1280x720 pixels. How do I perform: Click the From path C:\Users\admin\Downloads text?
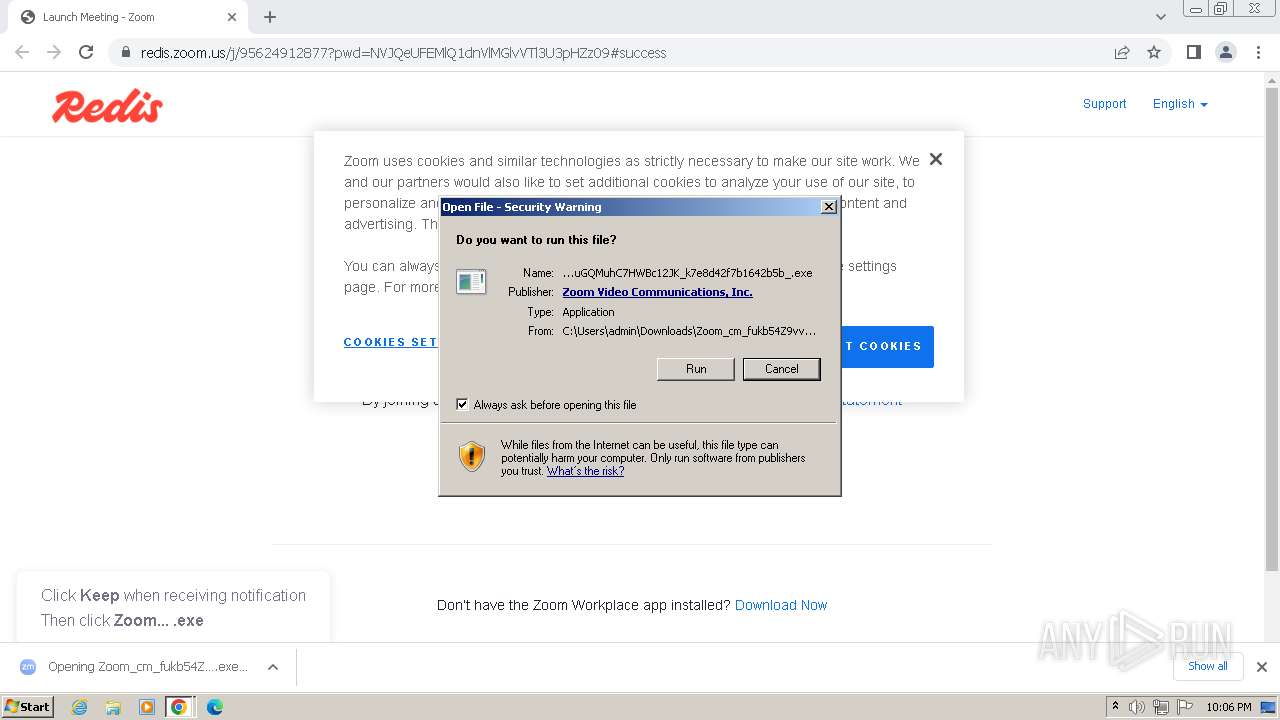click(689, 331)
